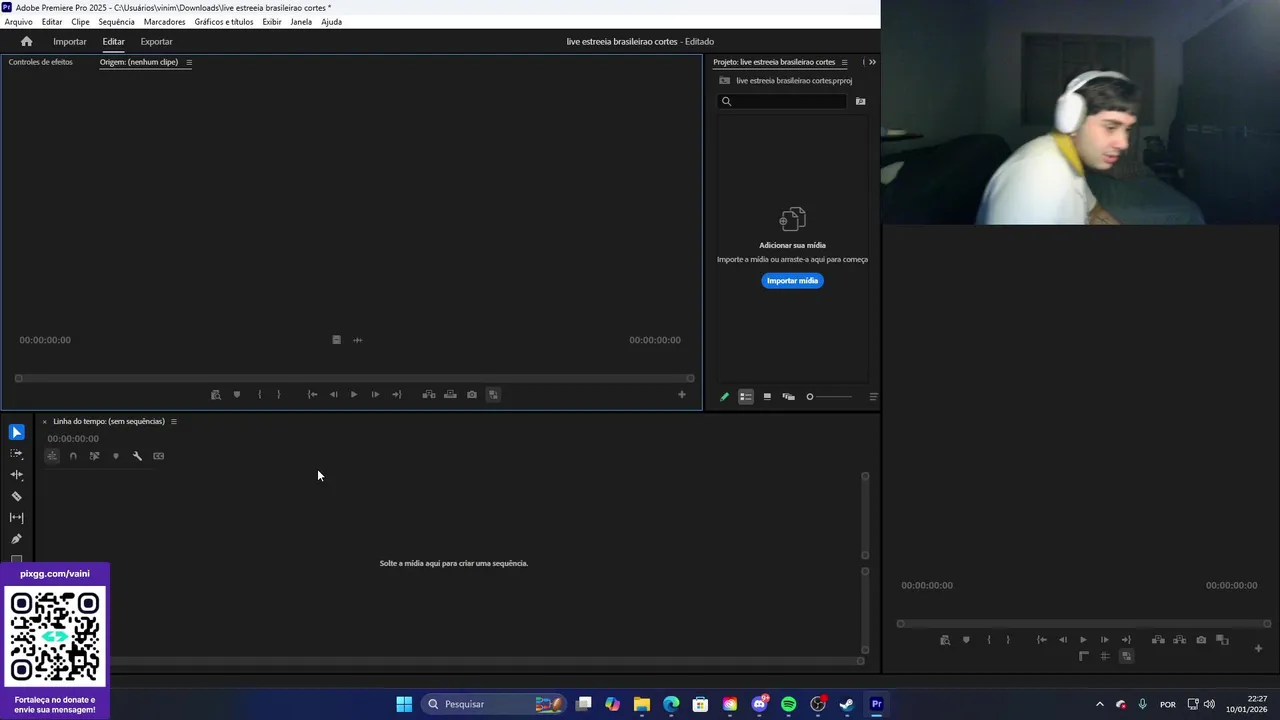Click the Project panel thumbnail zoom slider

(x=829, y=397)
